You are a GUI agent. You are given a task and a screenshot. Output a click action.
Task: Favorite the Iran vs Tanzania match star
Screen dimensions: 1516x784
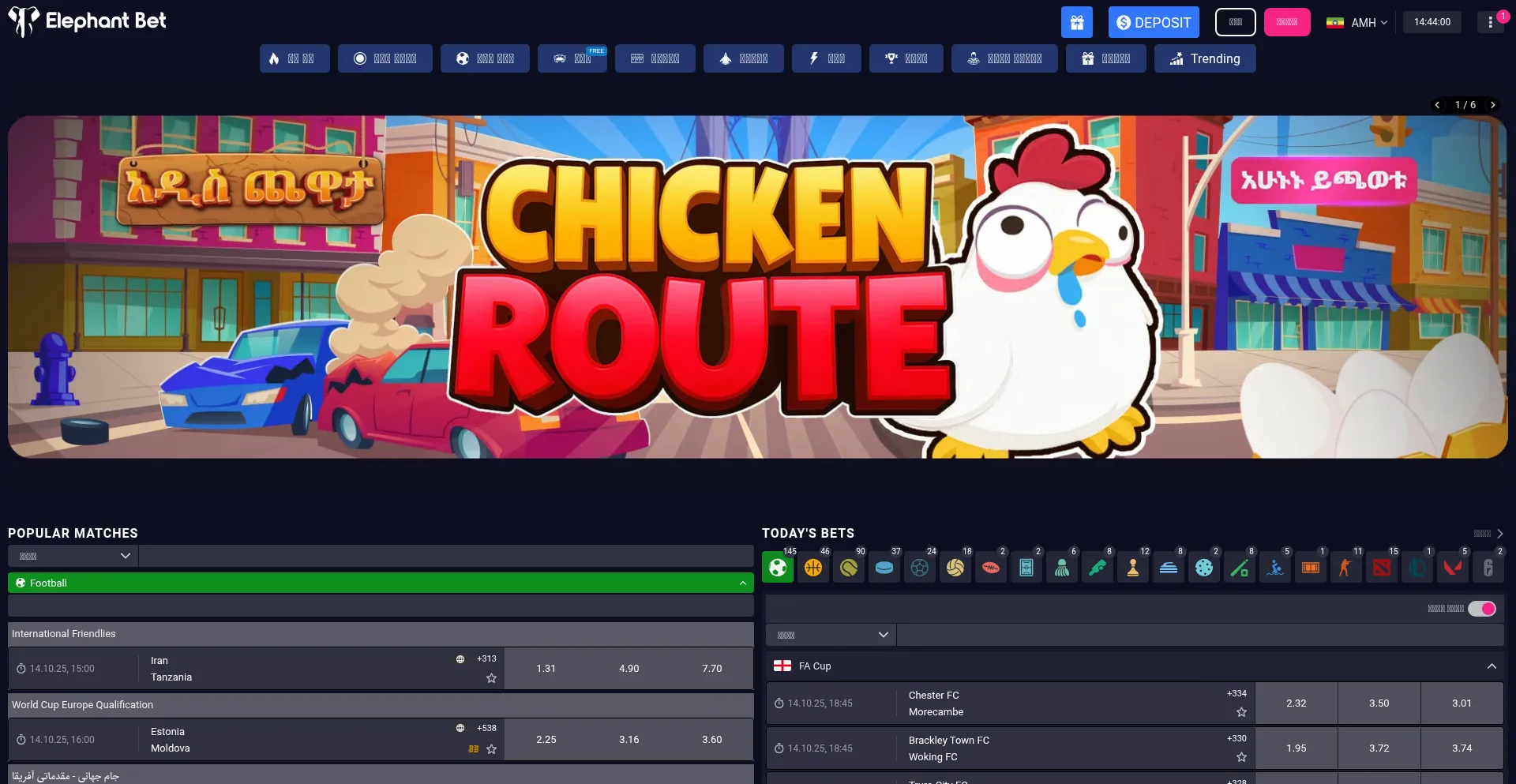click(491, 678)
